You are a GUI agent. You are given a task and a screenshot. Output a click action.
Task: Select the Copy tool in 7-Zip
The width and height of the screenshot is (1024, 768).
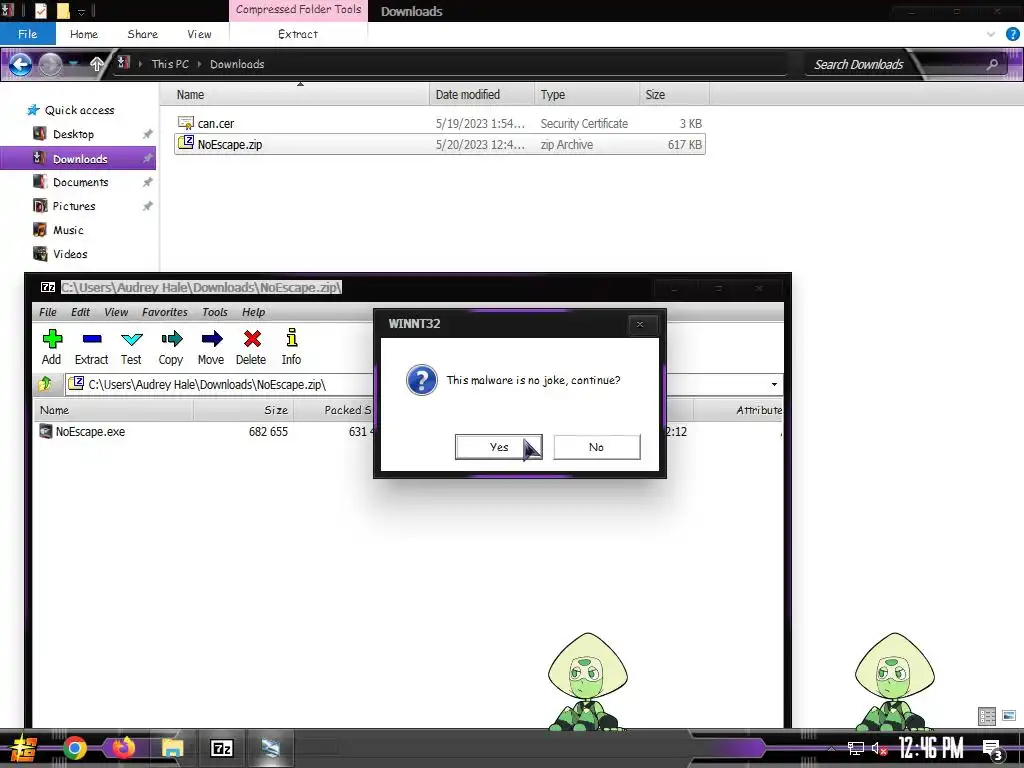point(172,338)
